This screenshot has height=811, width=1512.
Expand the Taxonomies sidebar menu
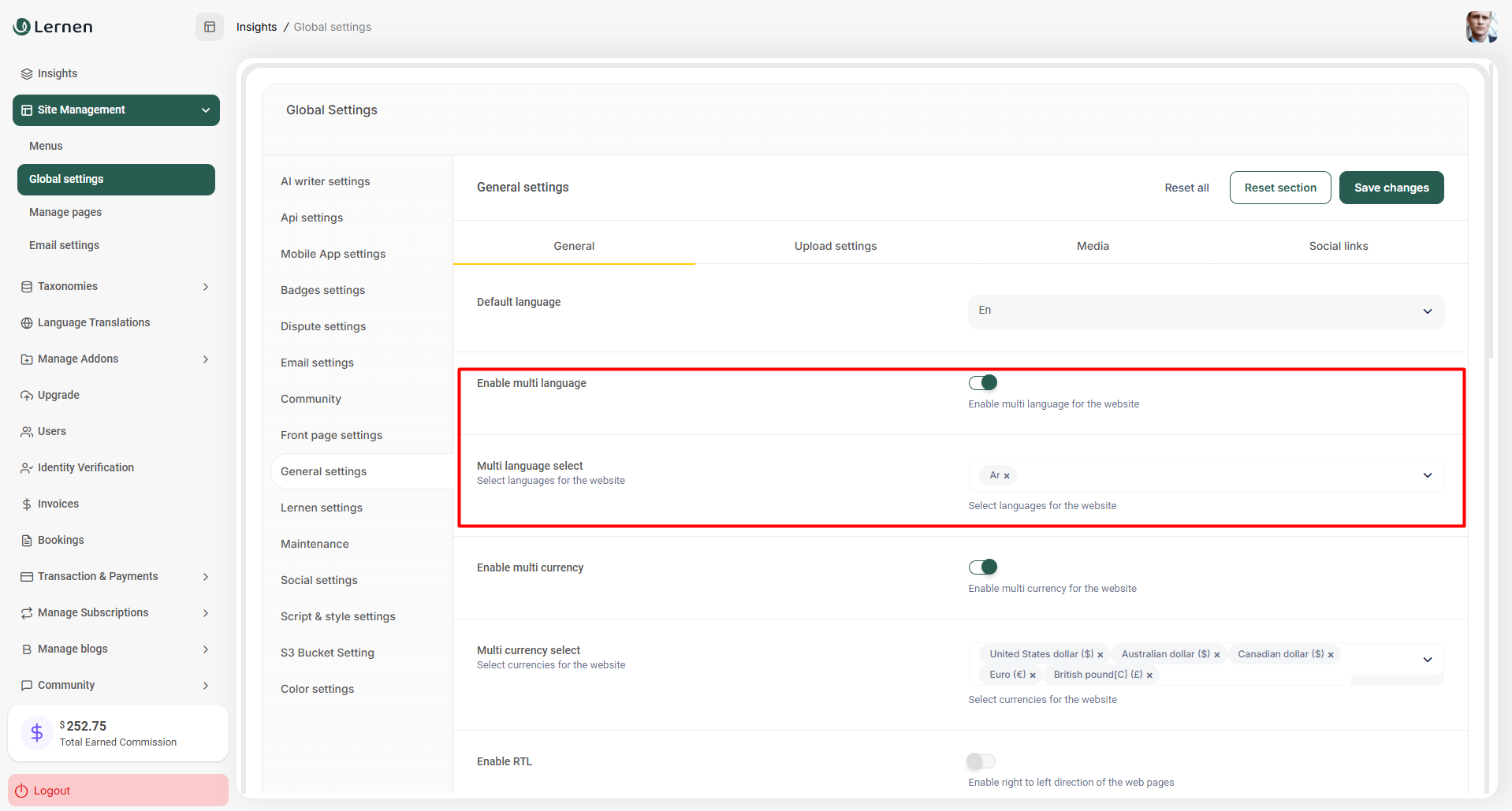[x=206, y=287]
